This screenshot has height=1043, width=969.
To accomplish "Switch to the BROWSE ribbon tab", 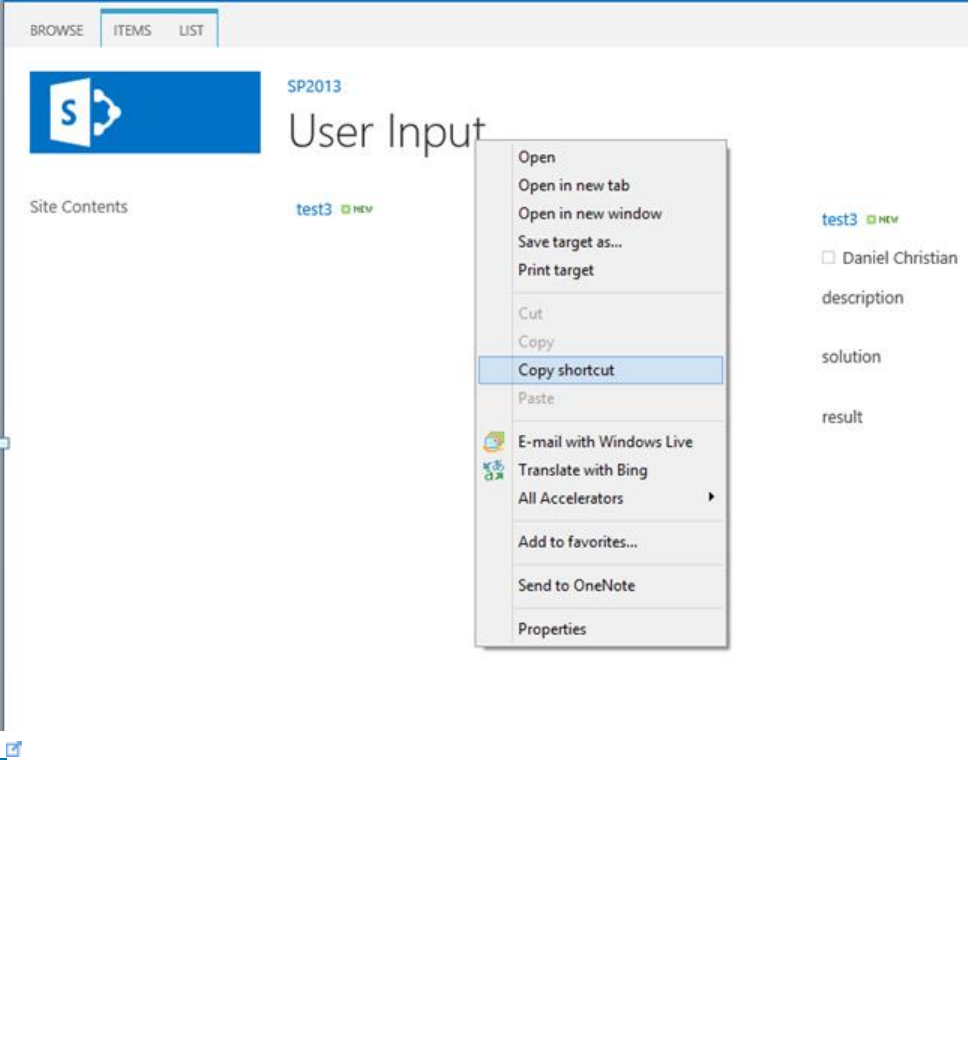I will (57, 31).
